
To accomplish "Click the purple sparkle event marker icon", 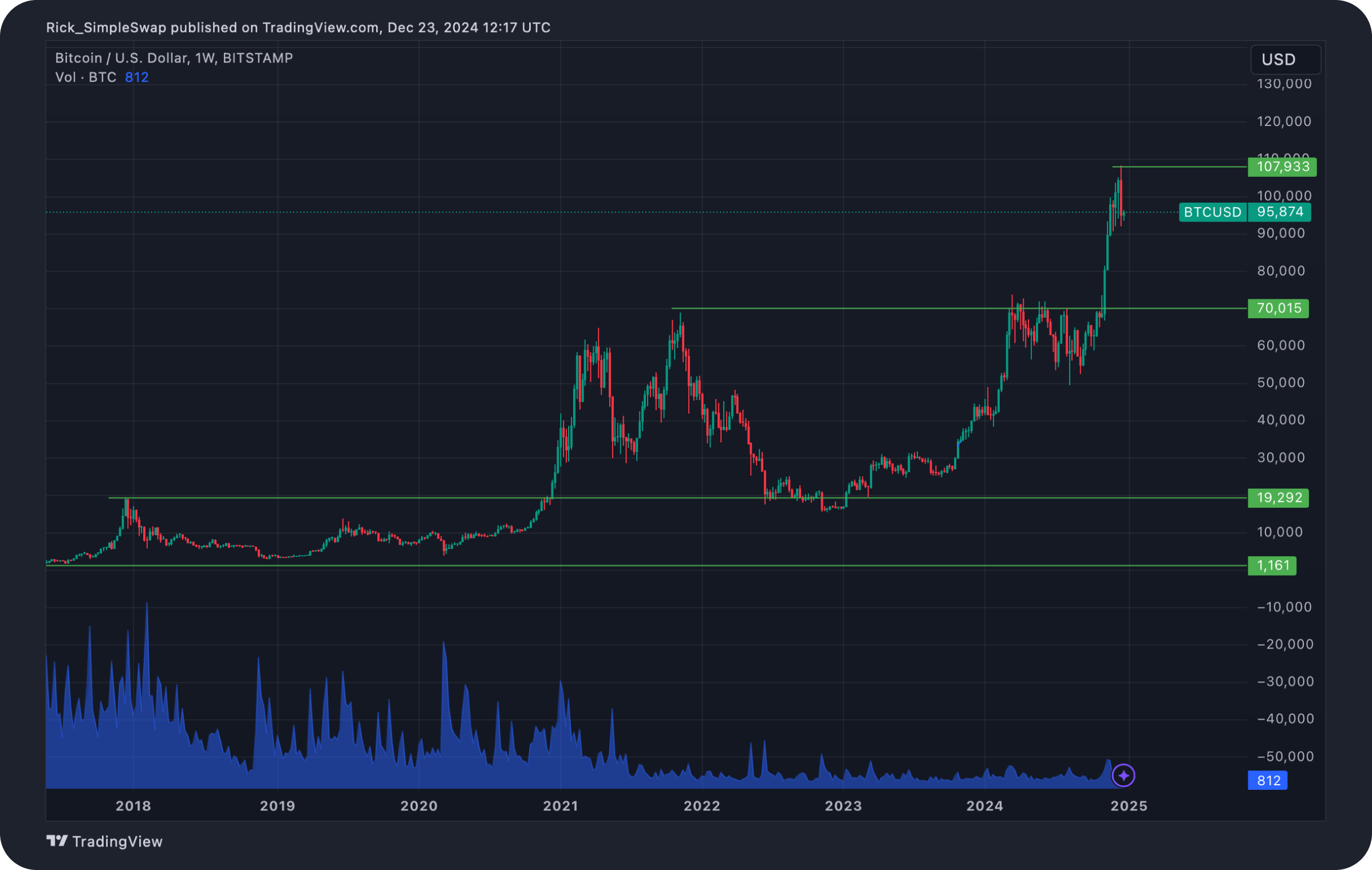I will tap(1123, 776).
